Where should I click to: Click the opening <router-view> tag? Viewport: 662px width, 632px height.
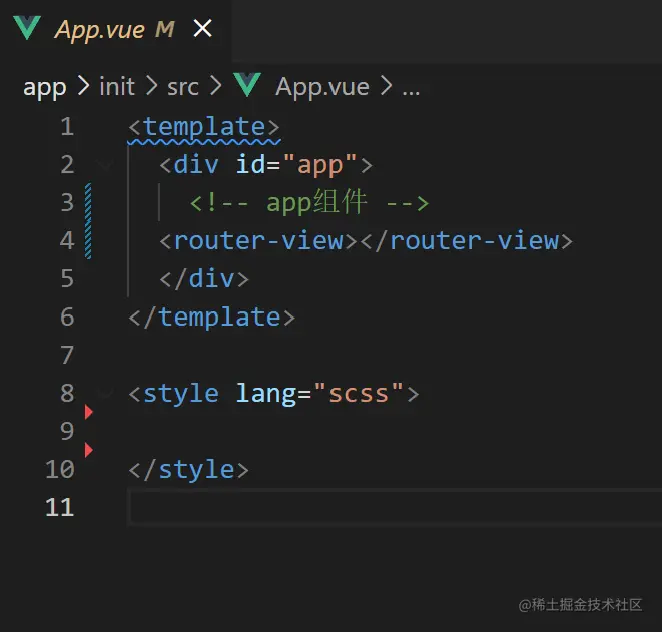[x=258, y=241]
